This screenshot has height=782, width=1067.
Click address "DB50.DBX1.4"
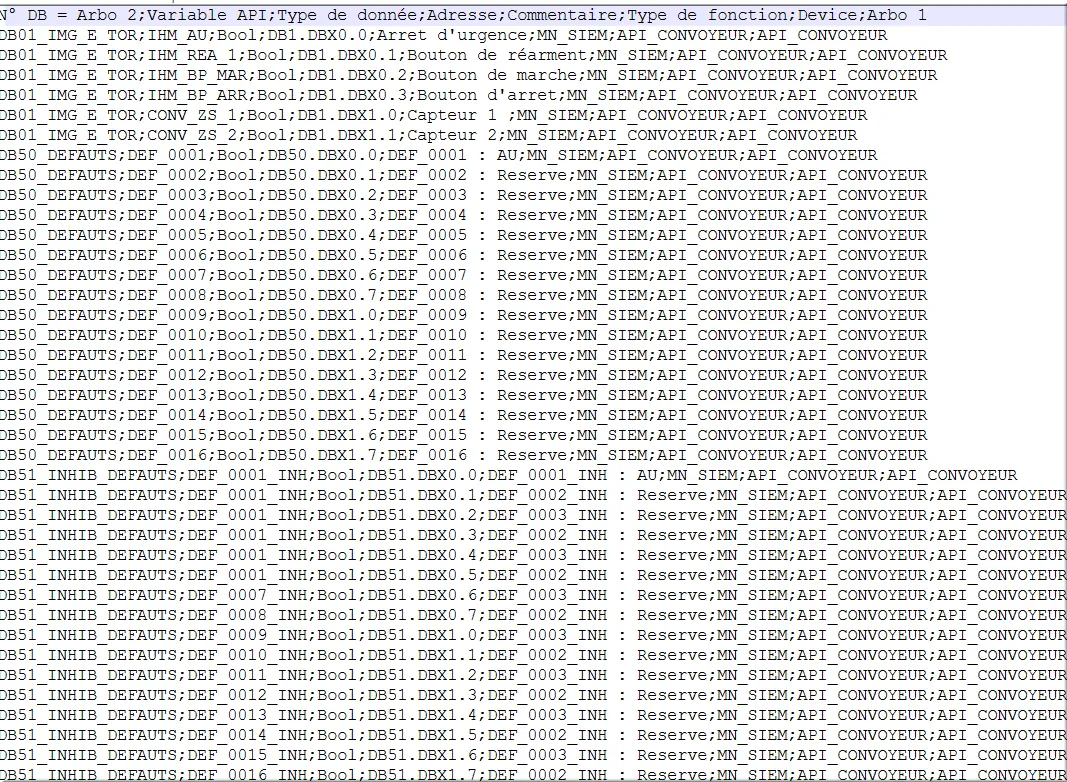click(322, 395)
